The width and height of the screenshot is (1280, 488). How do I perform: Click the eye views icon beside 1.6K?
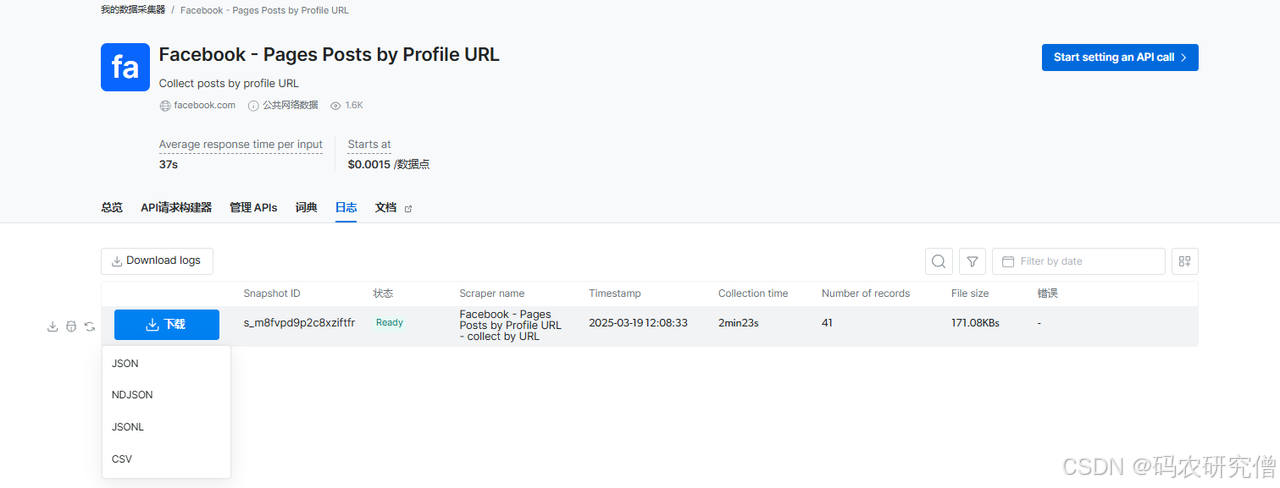click(335, 105)
